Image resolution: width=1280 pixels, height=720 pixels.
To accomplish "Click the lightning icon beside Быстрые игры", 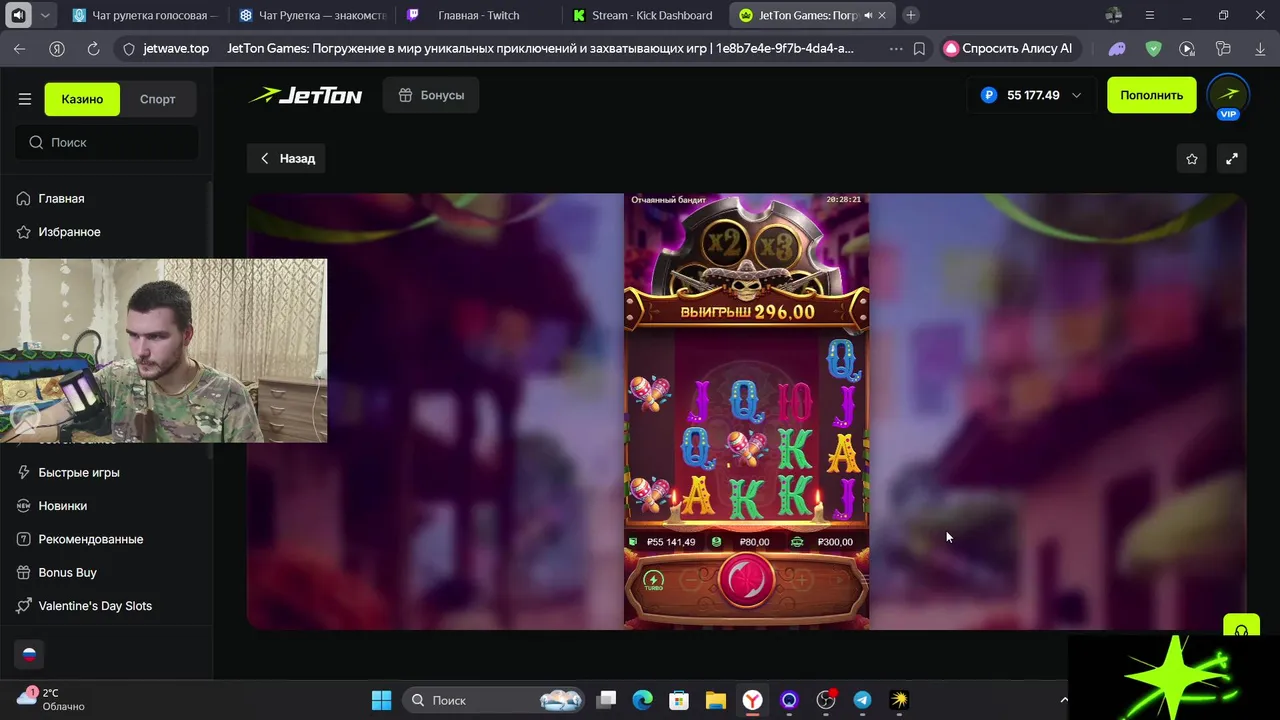I will [x=24, y=472].
